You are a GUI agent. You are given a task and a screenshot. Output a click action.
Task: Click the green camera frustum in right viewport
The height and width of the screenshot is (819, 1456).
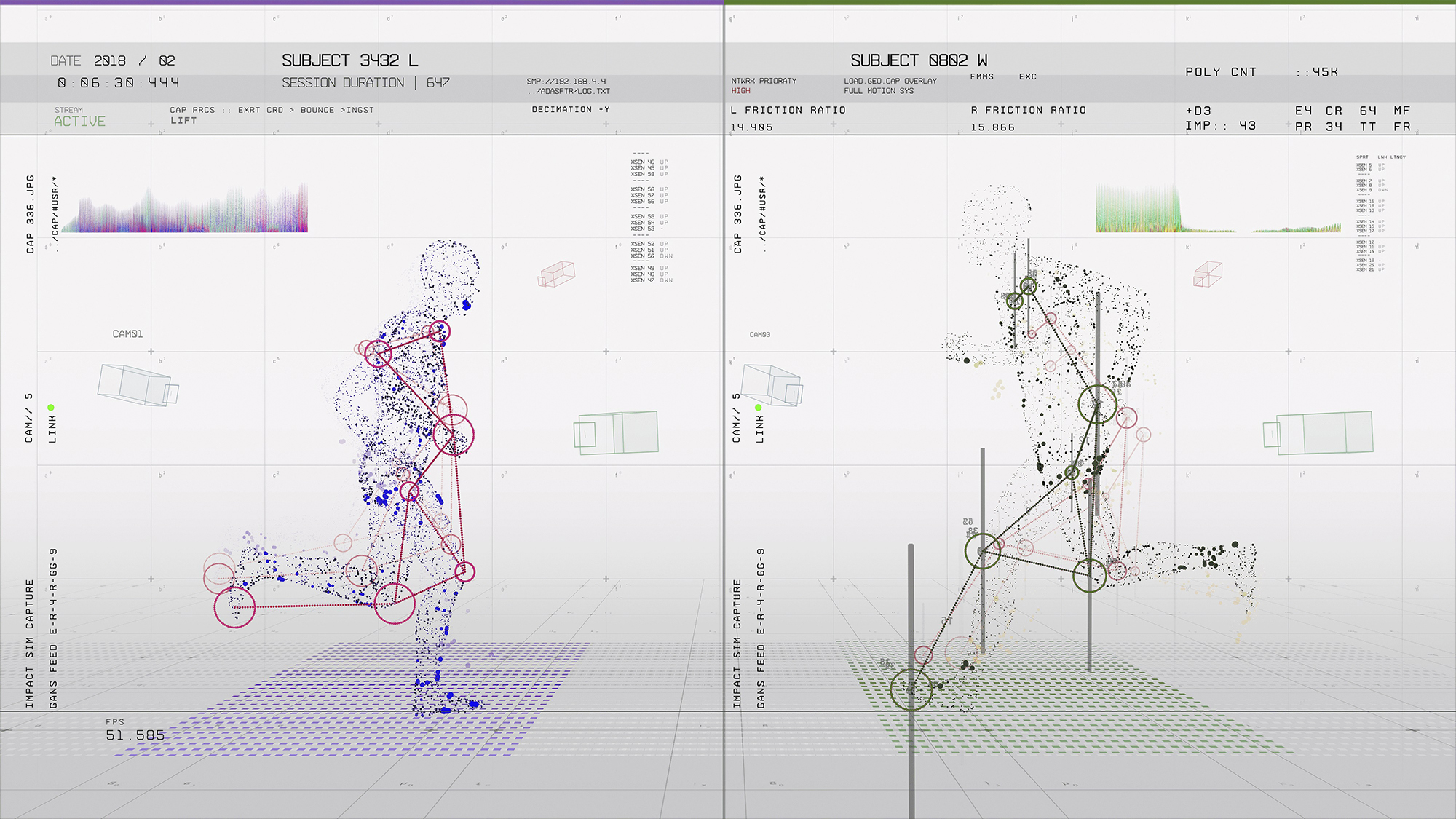click(1319, 432)
